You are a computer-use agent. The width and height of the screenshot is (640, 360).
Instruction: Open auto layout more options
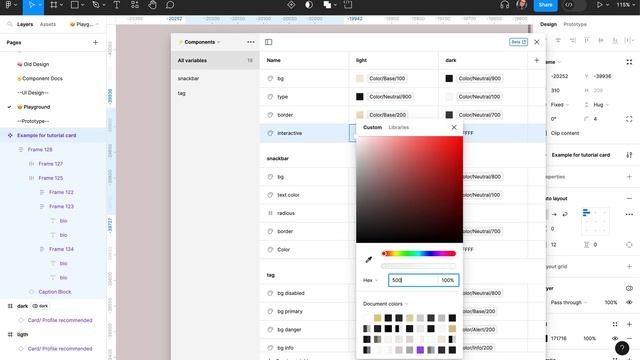point(629,214)
